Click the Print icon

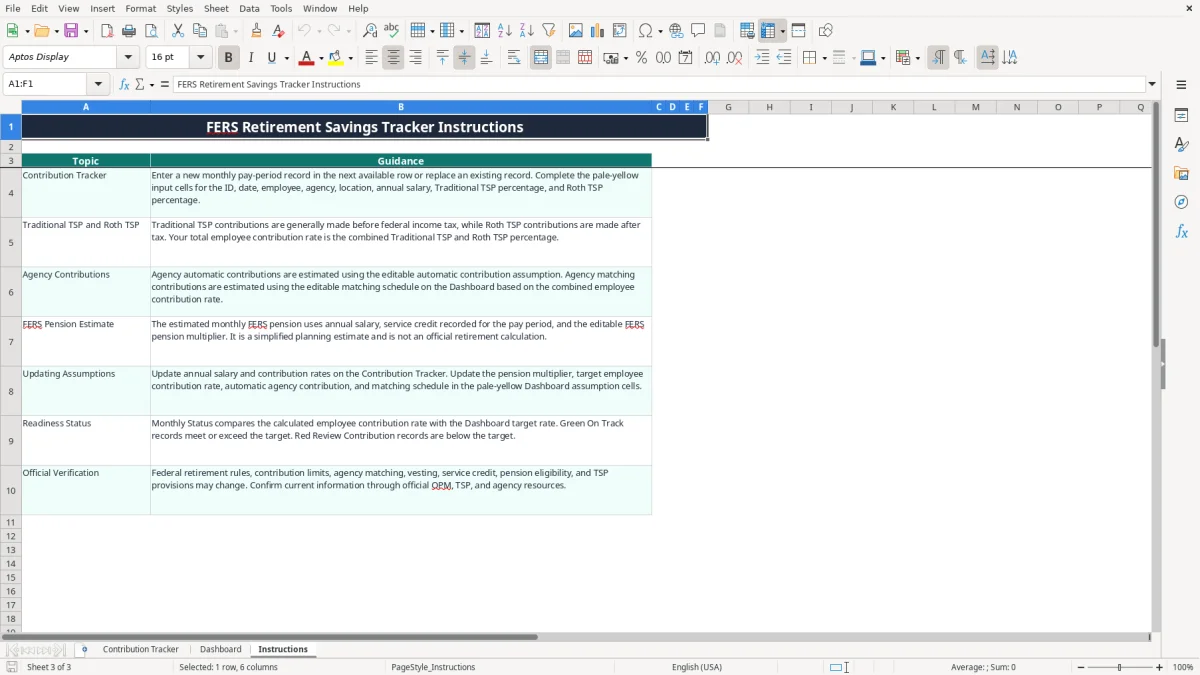click(129, 31)
